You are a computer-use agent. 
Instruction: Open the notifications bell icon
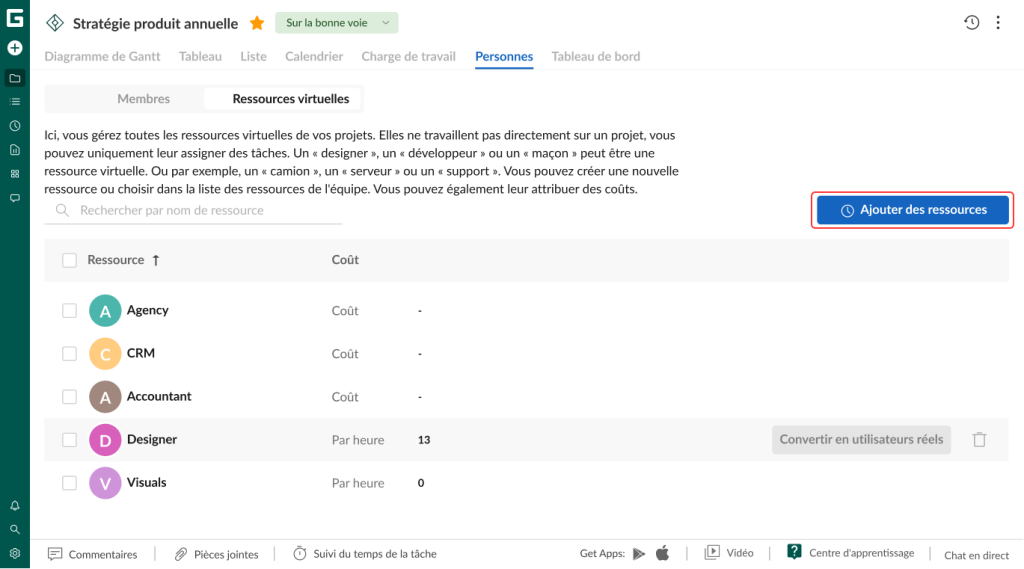[14, 506]
